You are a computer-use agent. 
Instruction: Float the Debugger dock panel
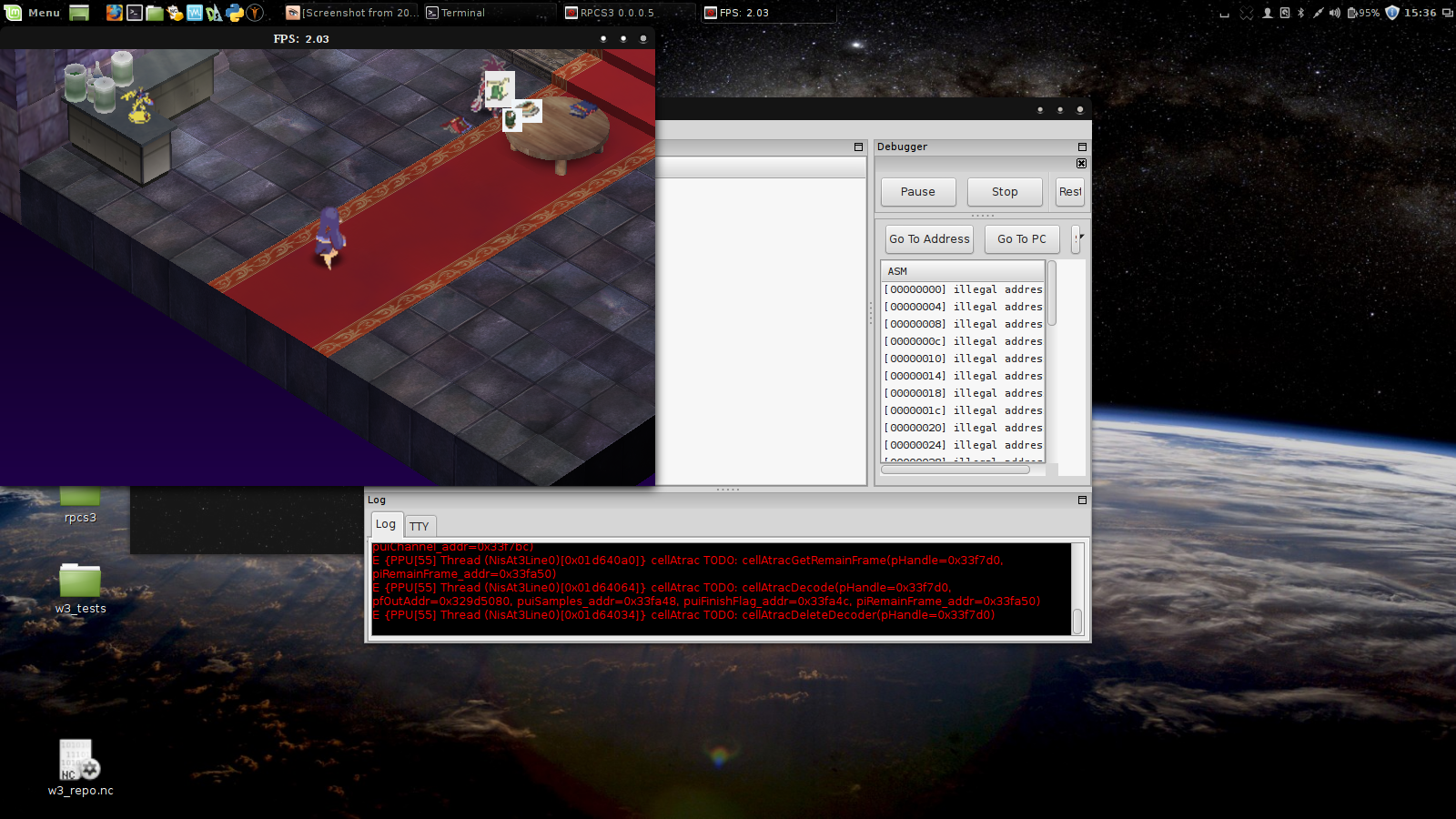1082,147
